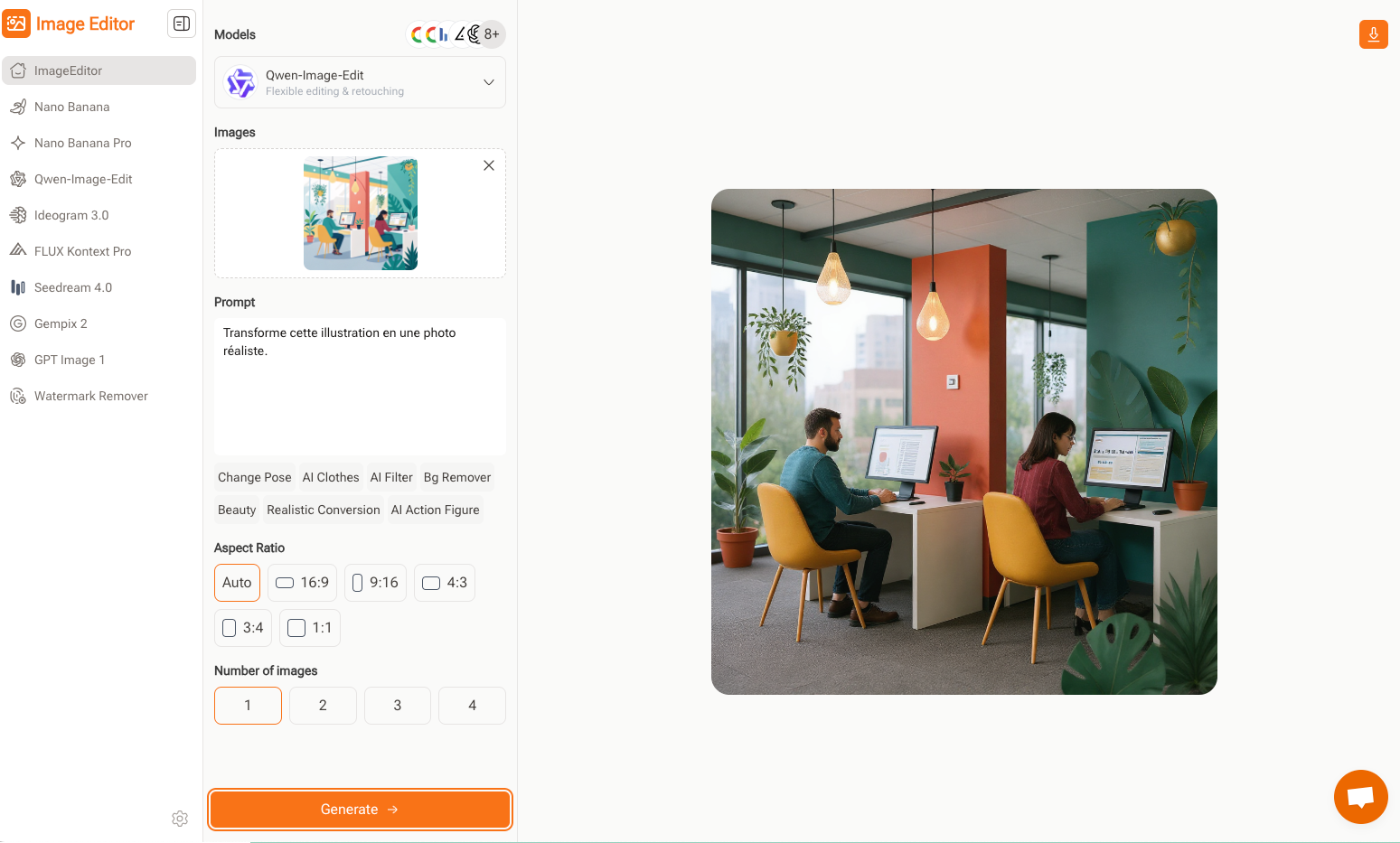The image size is (1400, 843).
Task: Click the Generate button
Action: pos(360,810)
